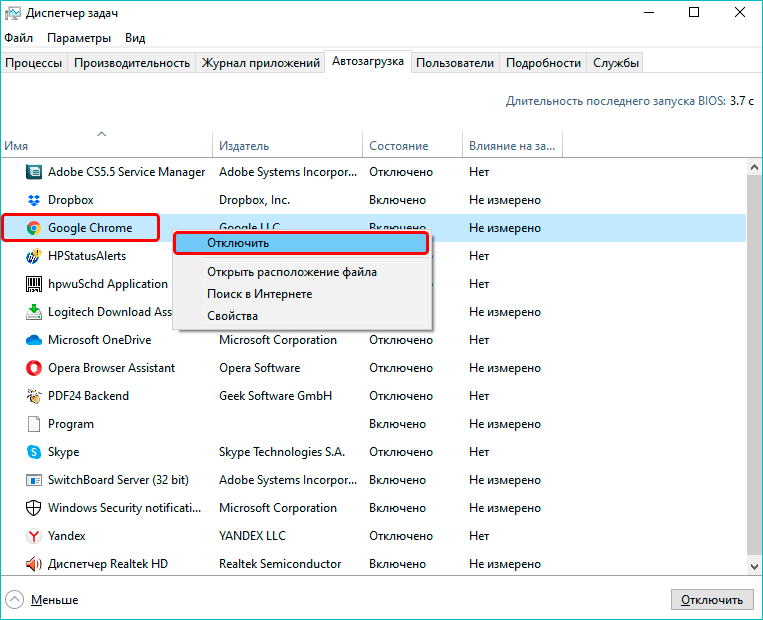Select the Dropbox row name

tap(71, 200)
